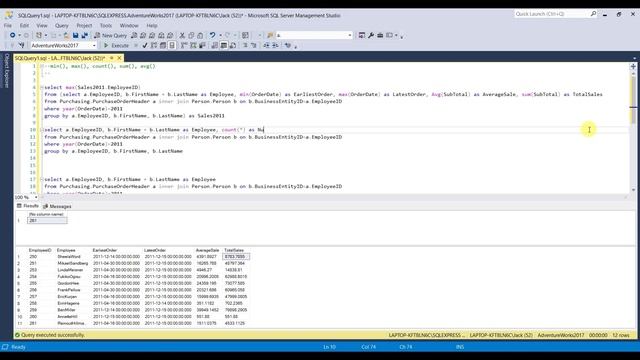Click the Execute button

click(x=116, y=46)
